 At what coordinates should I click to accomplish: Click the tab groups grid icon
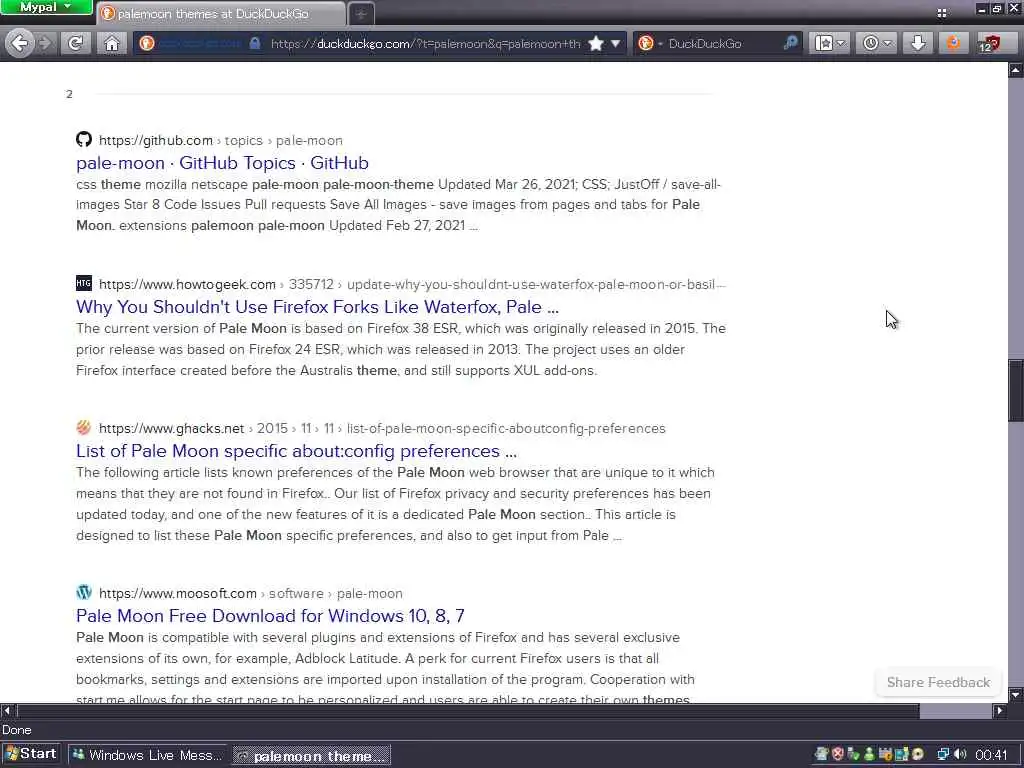tap(942, 12)
